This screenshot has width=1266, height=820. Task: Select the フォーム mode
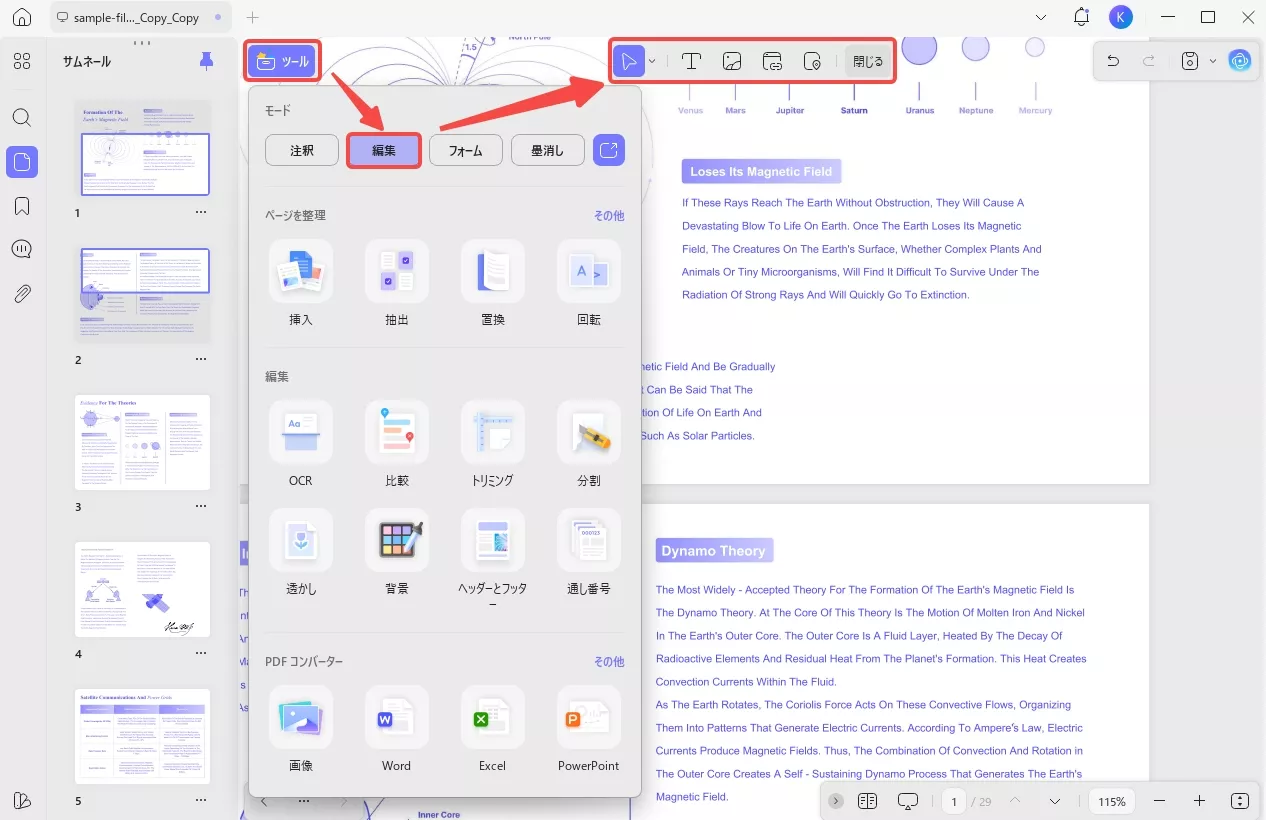[x=465, y=151]
